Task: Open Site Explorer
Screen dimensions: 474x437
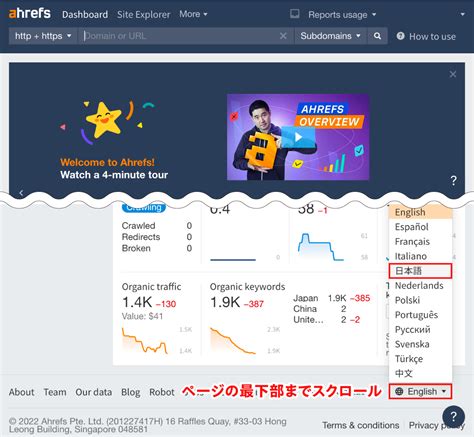Action: point(143,15)
